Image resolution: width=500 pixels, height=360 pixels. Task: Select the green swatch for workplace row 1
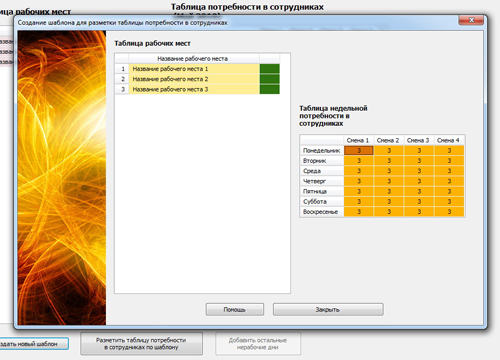[269, 69]
